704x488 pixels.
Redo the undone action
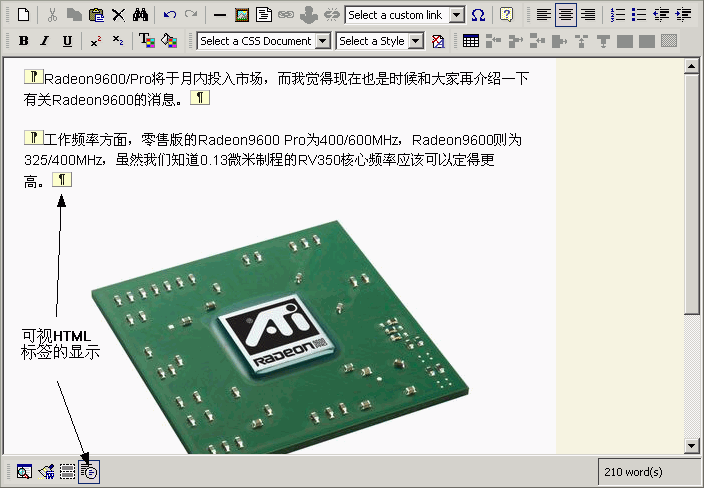(191, 15)
